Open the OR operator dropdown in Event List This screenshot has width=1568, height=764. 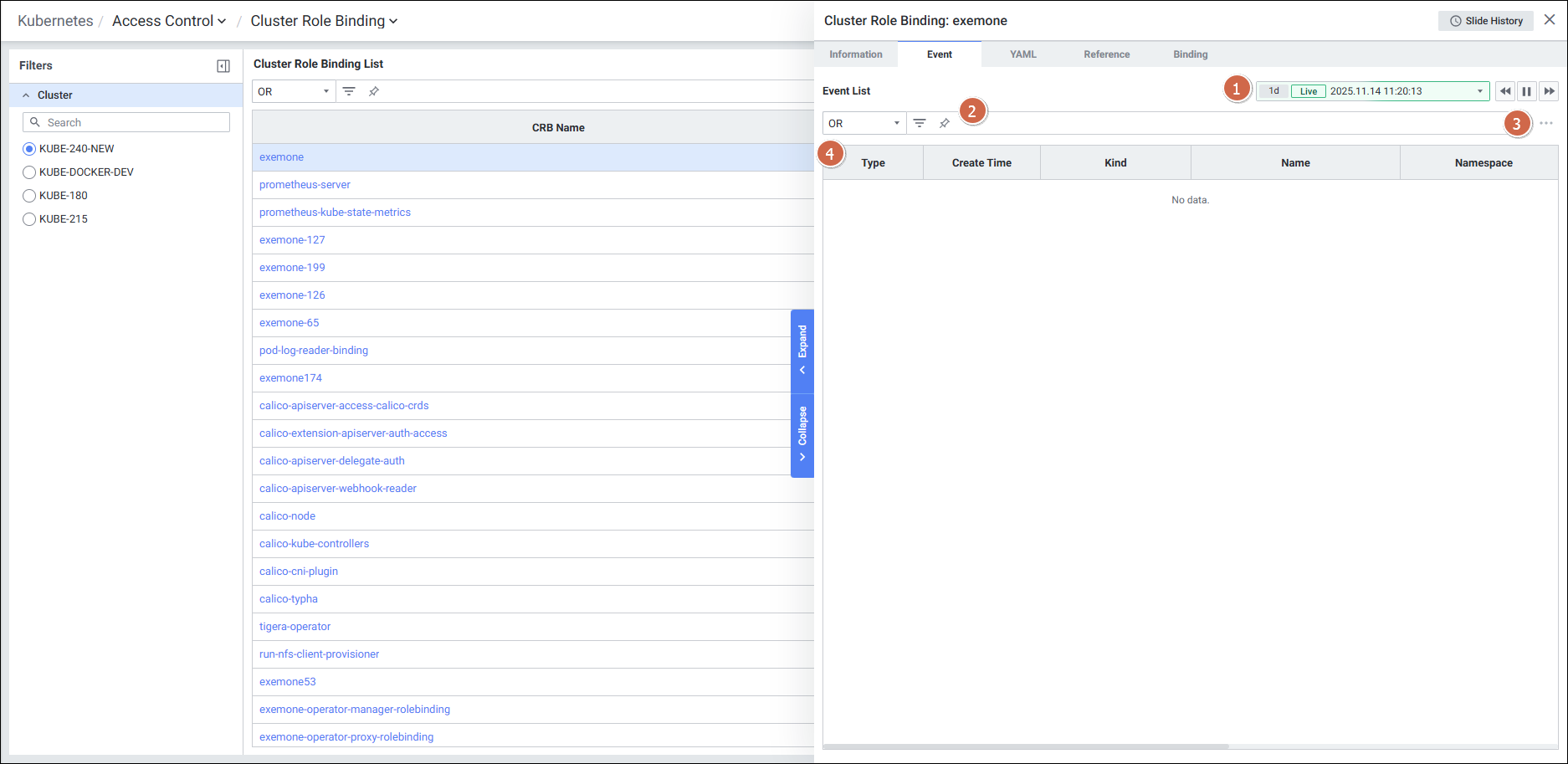coord(863,123)
